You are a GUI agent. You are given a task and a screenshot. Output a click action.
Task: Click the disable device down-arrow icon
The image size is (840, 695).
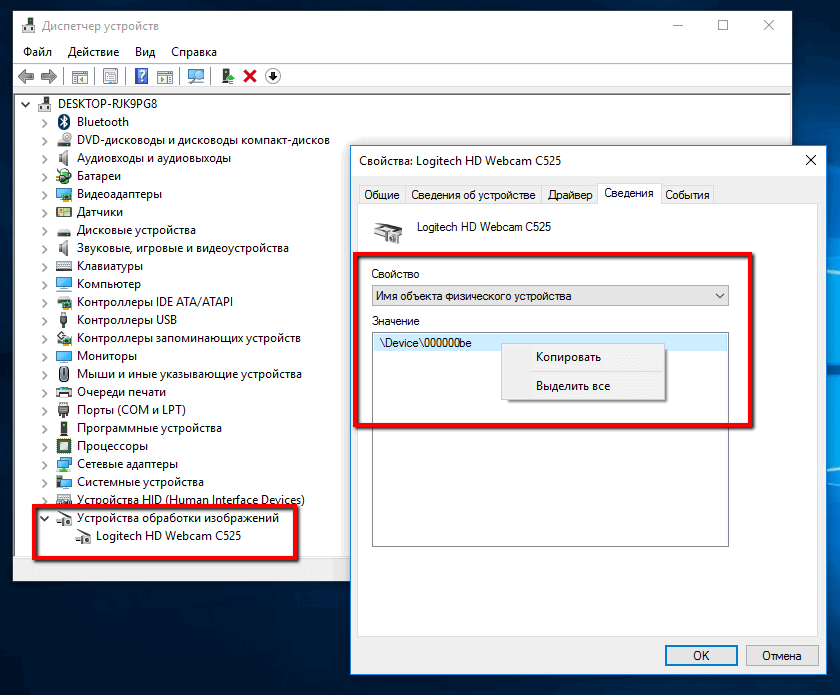tap(273, 76)
